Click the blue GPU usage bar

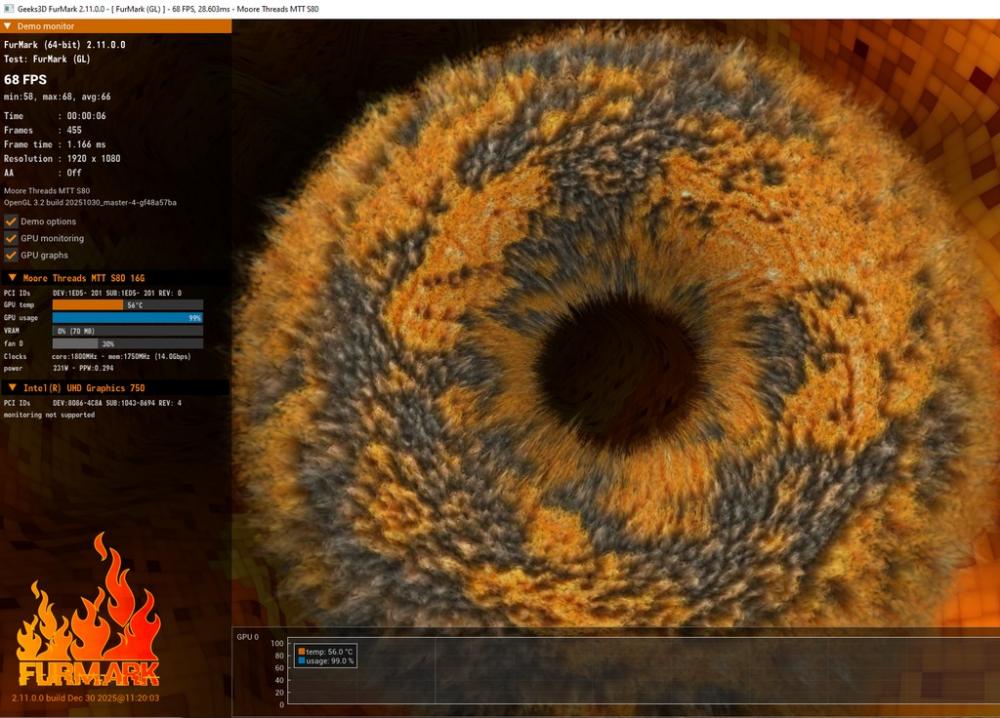127,318
